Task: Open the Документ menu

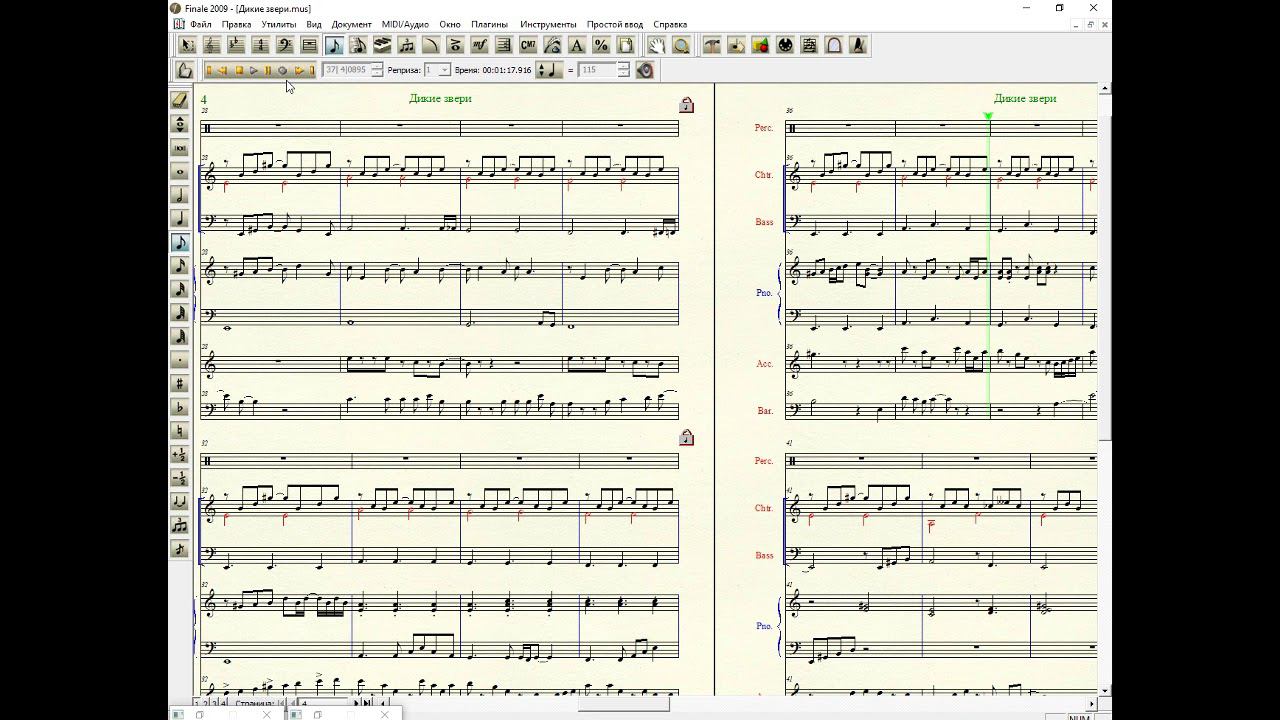Action: tap(351, 24)
